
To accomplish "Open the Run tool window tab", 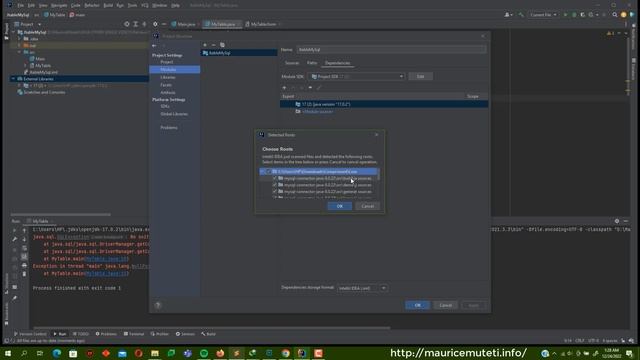I will tap(60, 334).
